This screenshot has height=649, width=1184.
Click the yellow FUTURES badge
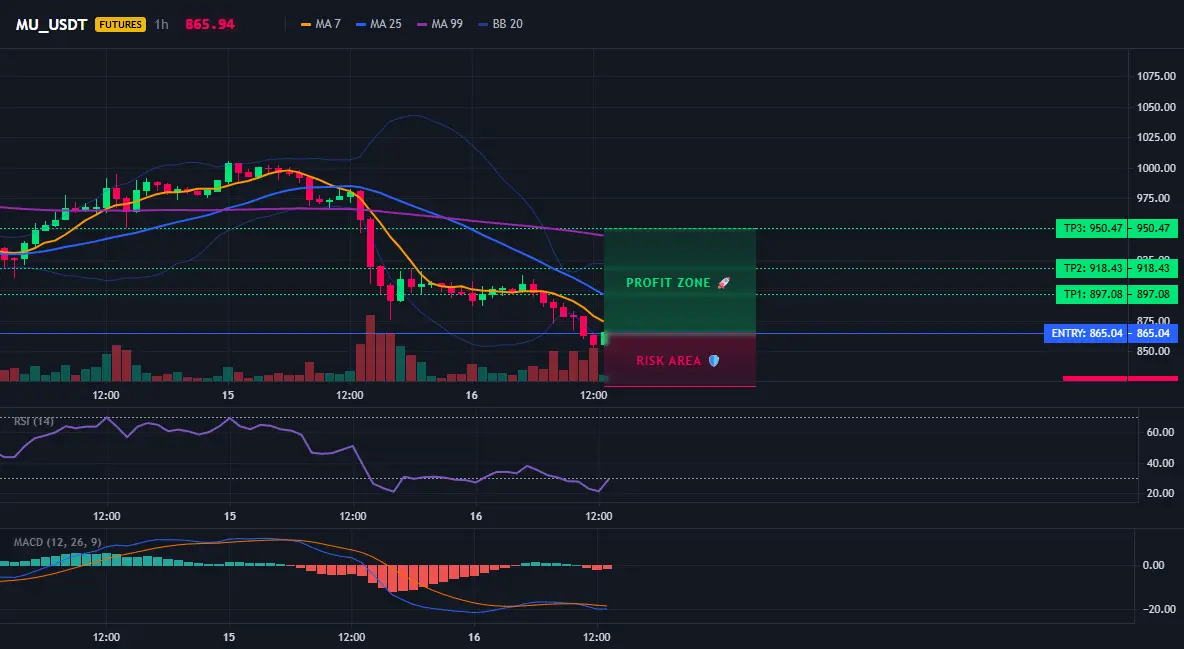[x=120, y=24]
